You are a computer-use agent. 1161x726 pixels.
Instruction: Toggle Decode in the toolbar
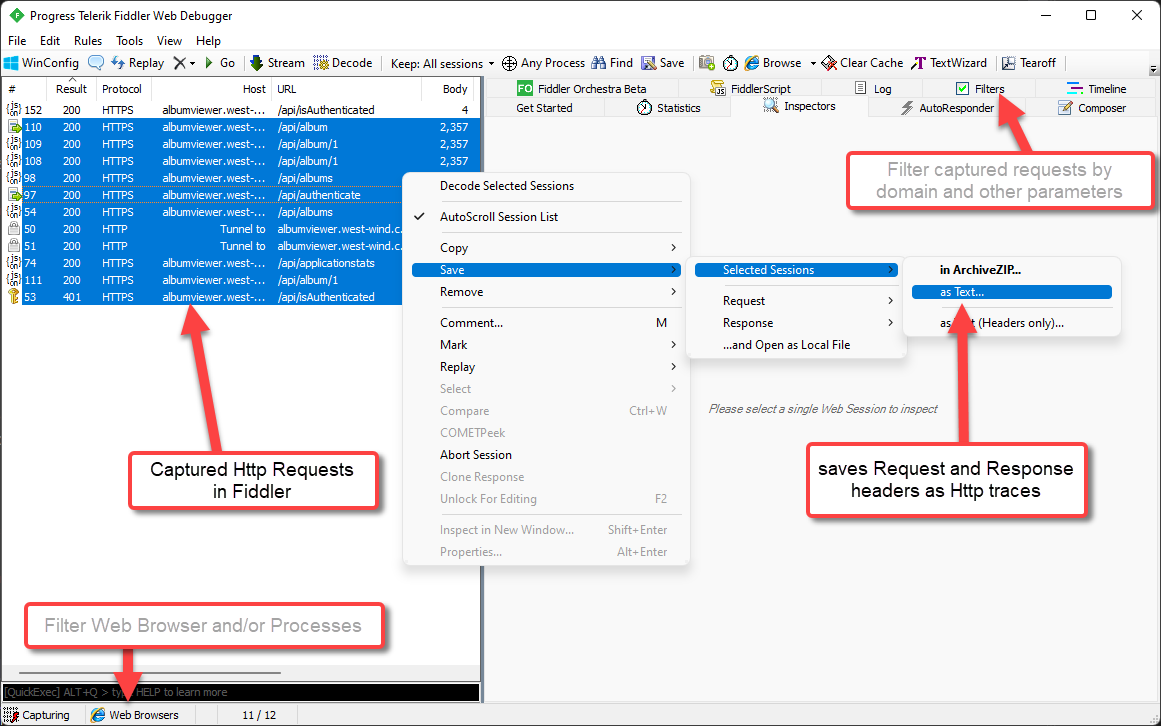coord(343,63)
